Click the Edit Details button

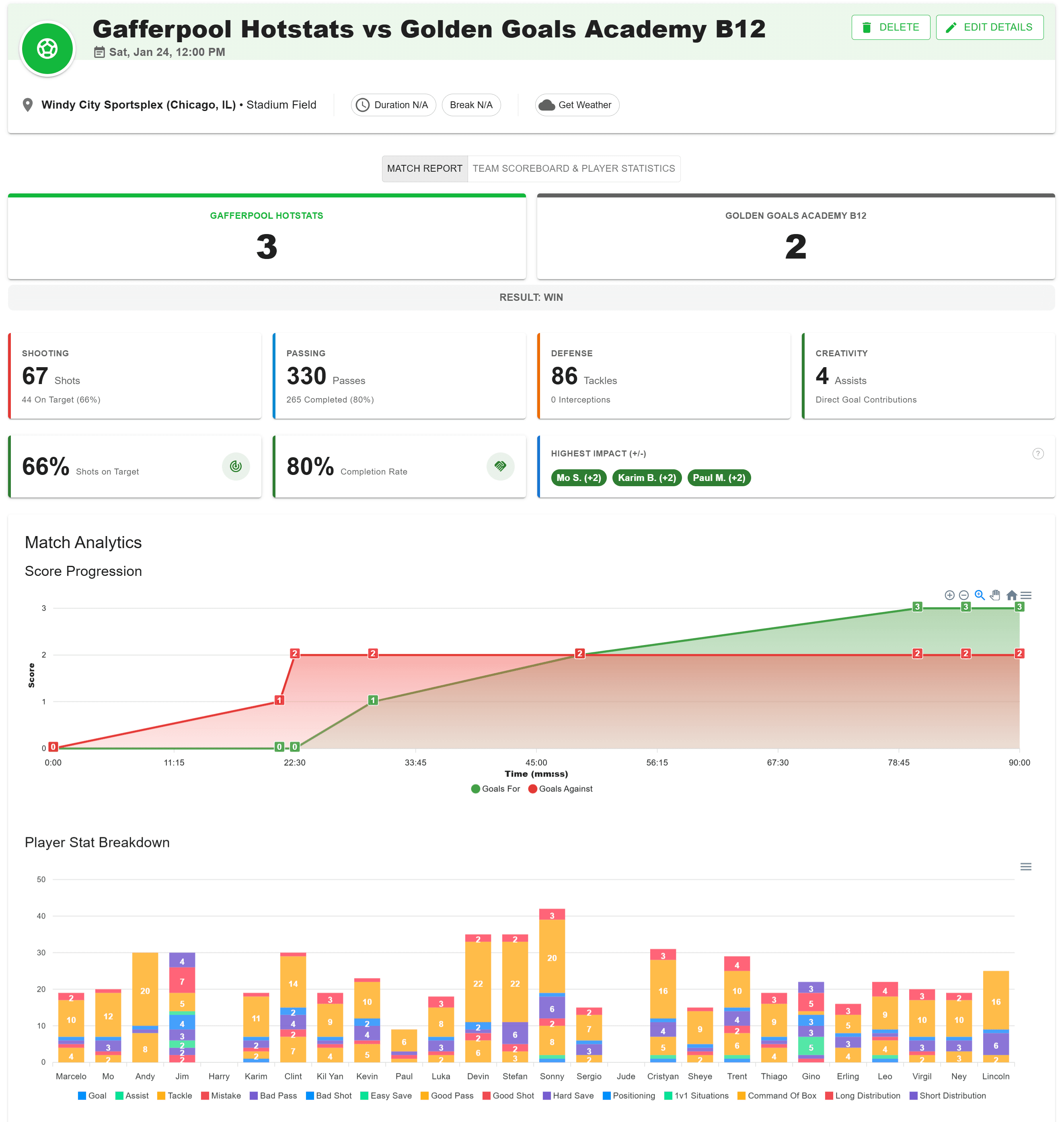pyautogui.click(x=989, y=27)
